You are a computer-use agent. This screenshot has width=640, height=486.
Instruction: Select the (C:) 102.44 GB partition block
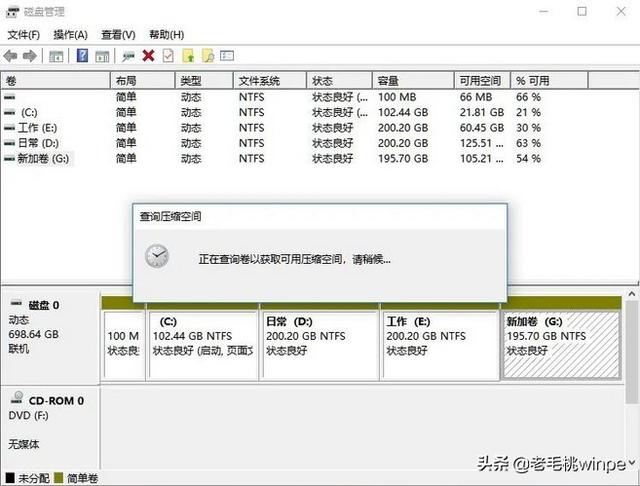pos(203,346)
